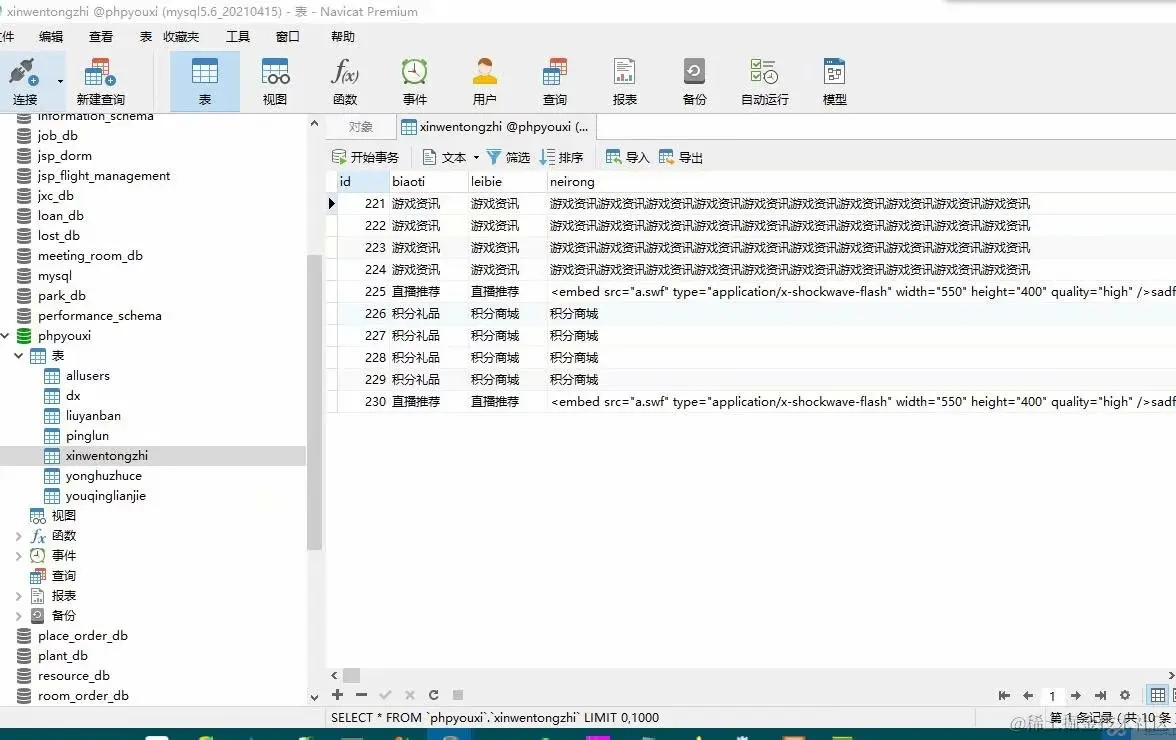Open the Connection tool in the toolbar
This screenshot has height=740, width=1176.
(x=24, y=81)
